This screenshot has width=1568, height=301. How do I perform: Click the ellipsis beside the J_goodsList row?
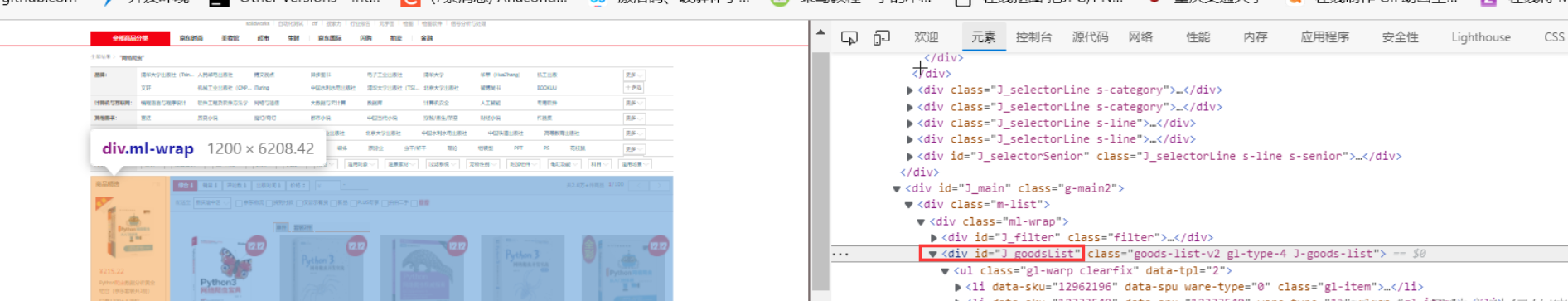[840, 254]
